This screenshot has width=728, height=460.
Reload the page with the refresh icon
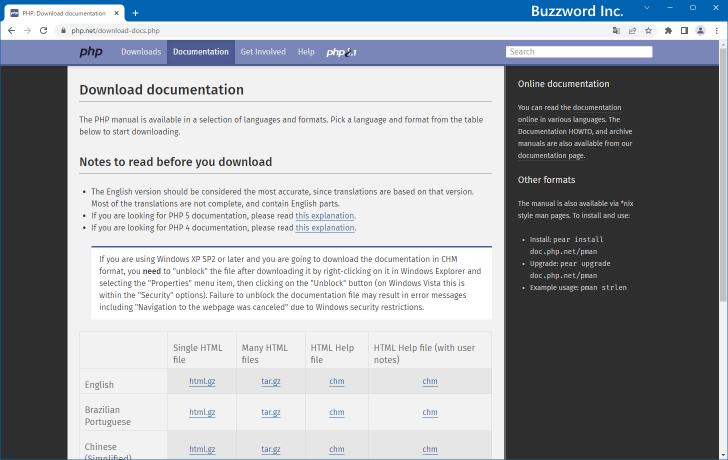tap(44, 31)
